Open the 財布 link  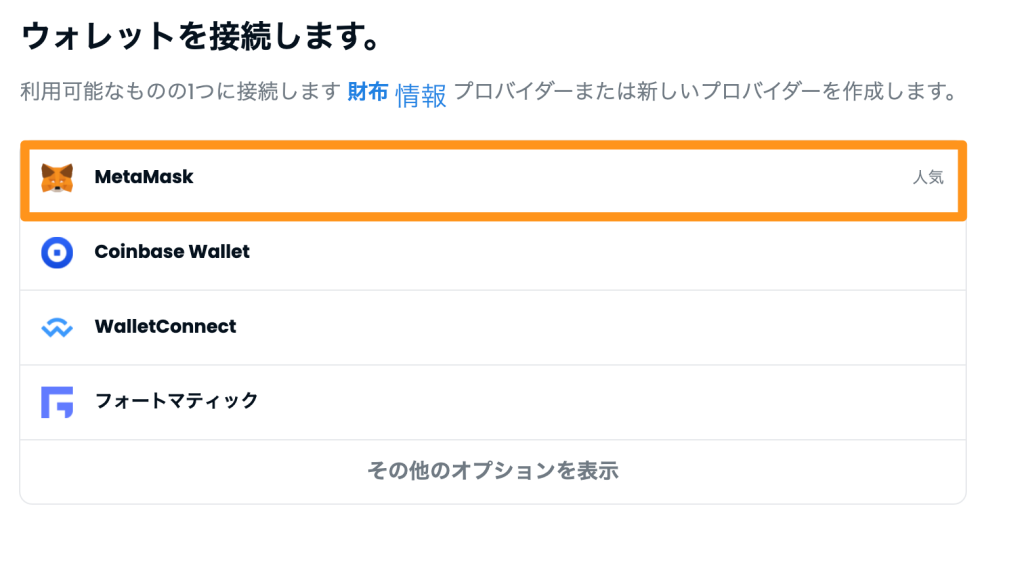coord(368,92)
